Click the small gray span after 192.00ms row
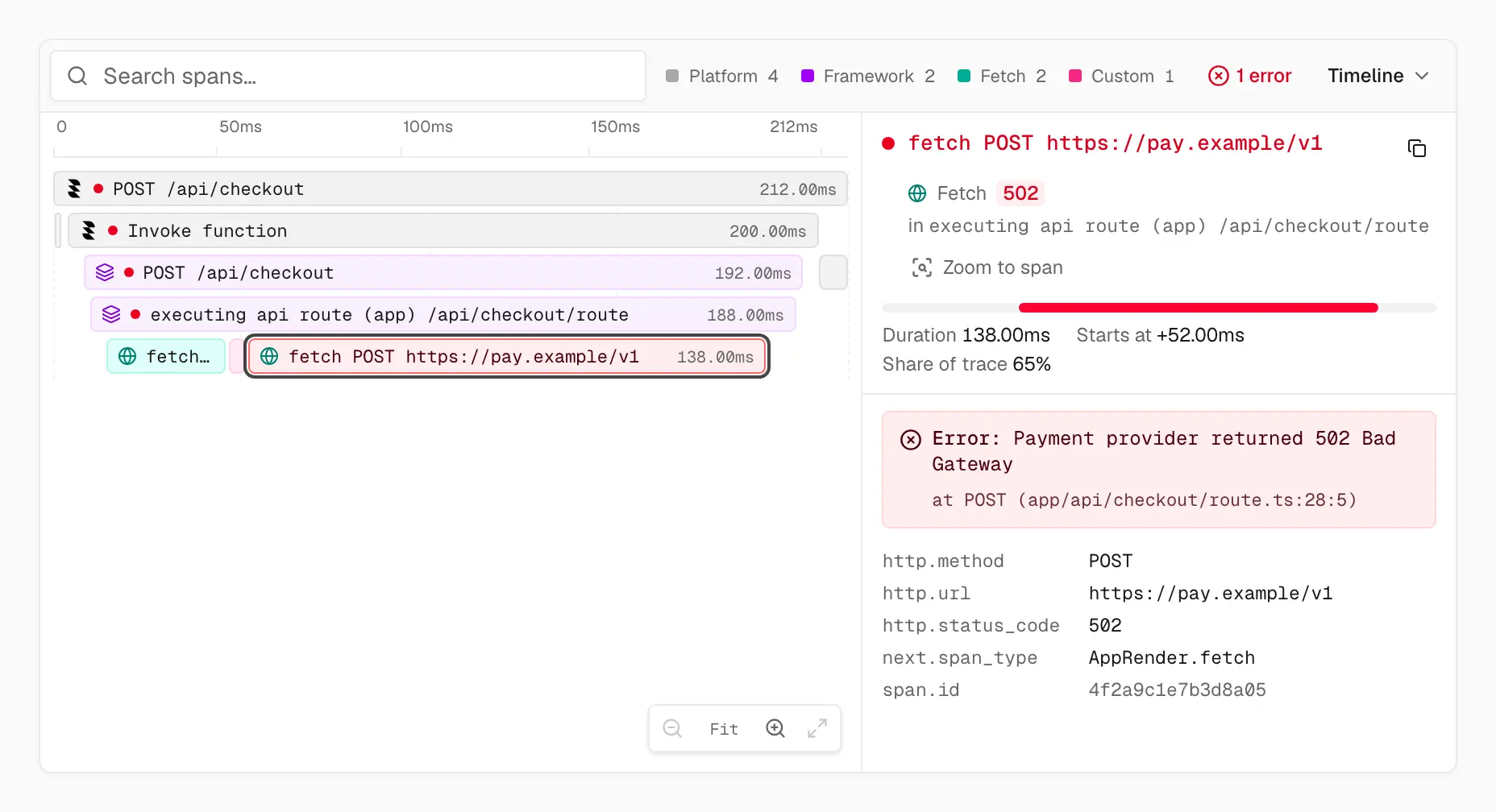 click(833, 272)
